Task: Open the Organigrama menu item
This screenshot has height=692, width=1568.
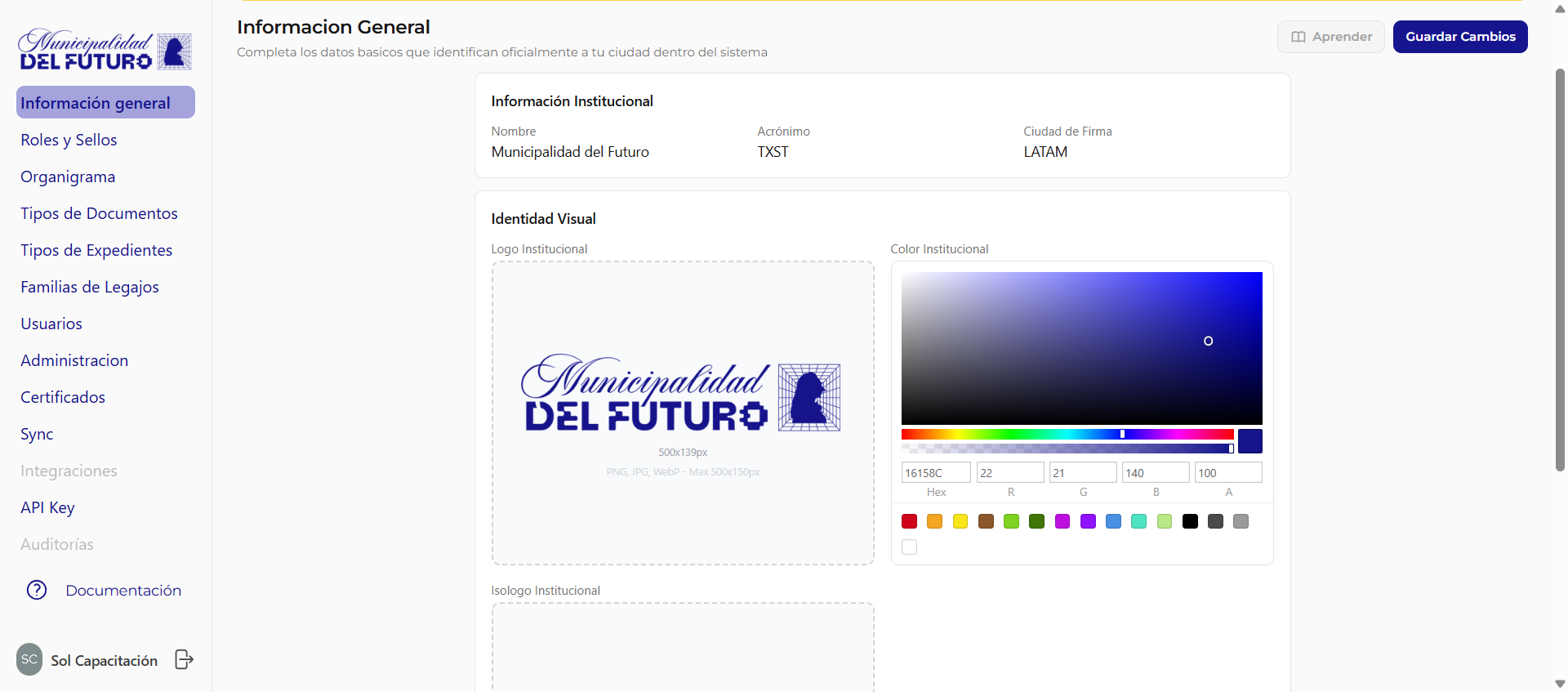Action: click(x=68, y=176)
